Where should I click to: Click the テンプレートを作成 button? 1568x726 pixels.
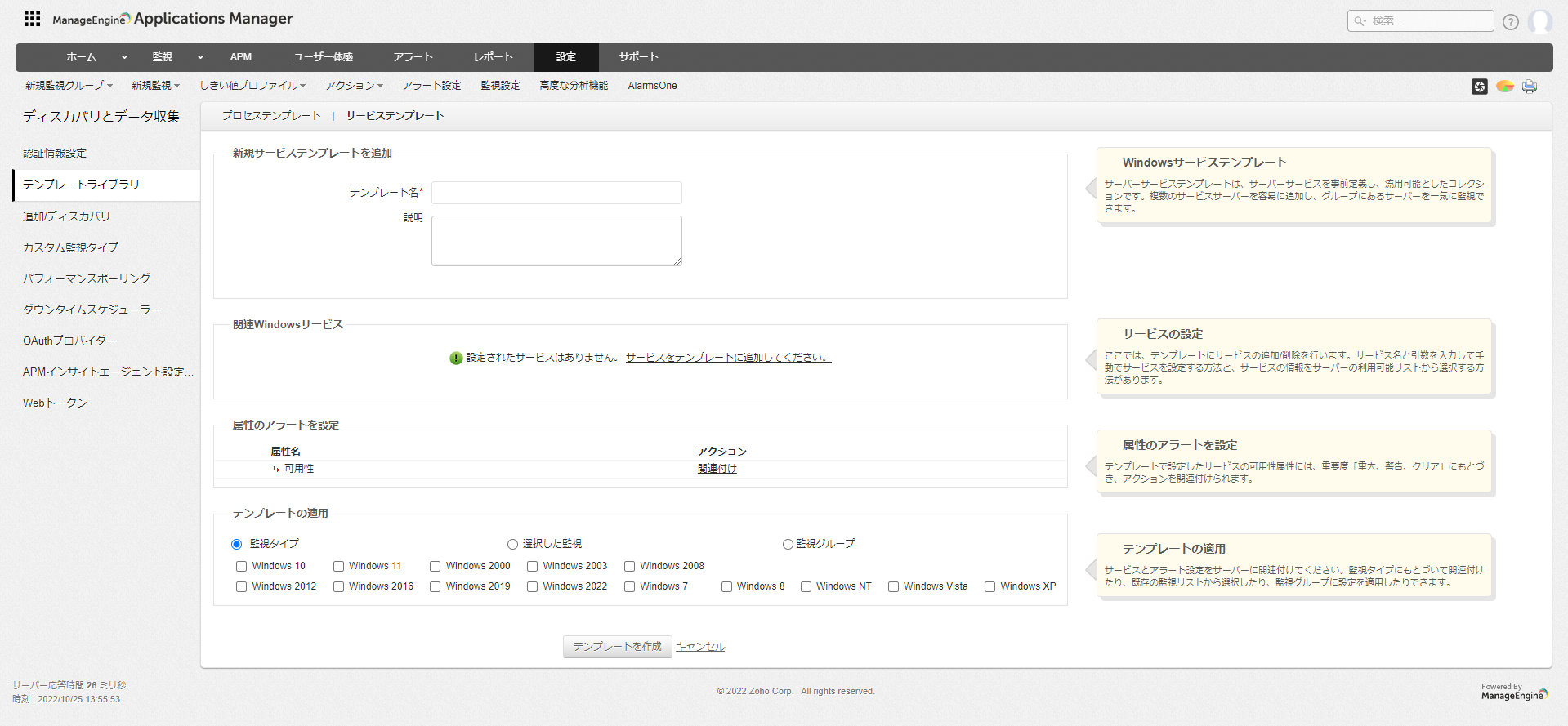[x=617, y=647]
